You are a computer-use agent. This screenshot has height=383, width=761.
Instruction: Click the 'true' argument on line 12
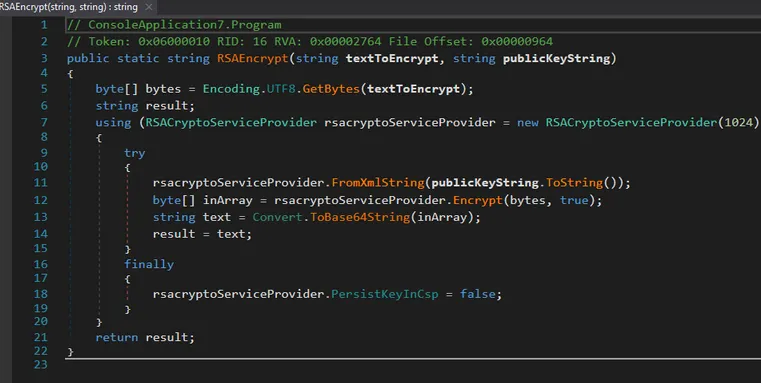pyautogui.click(x=574, y=200)
